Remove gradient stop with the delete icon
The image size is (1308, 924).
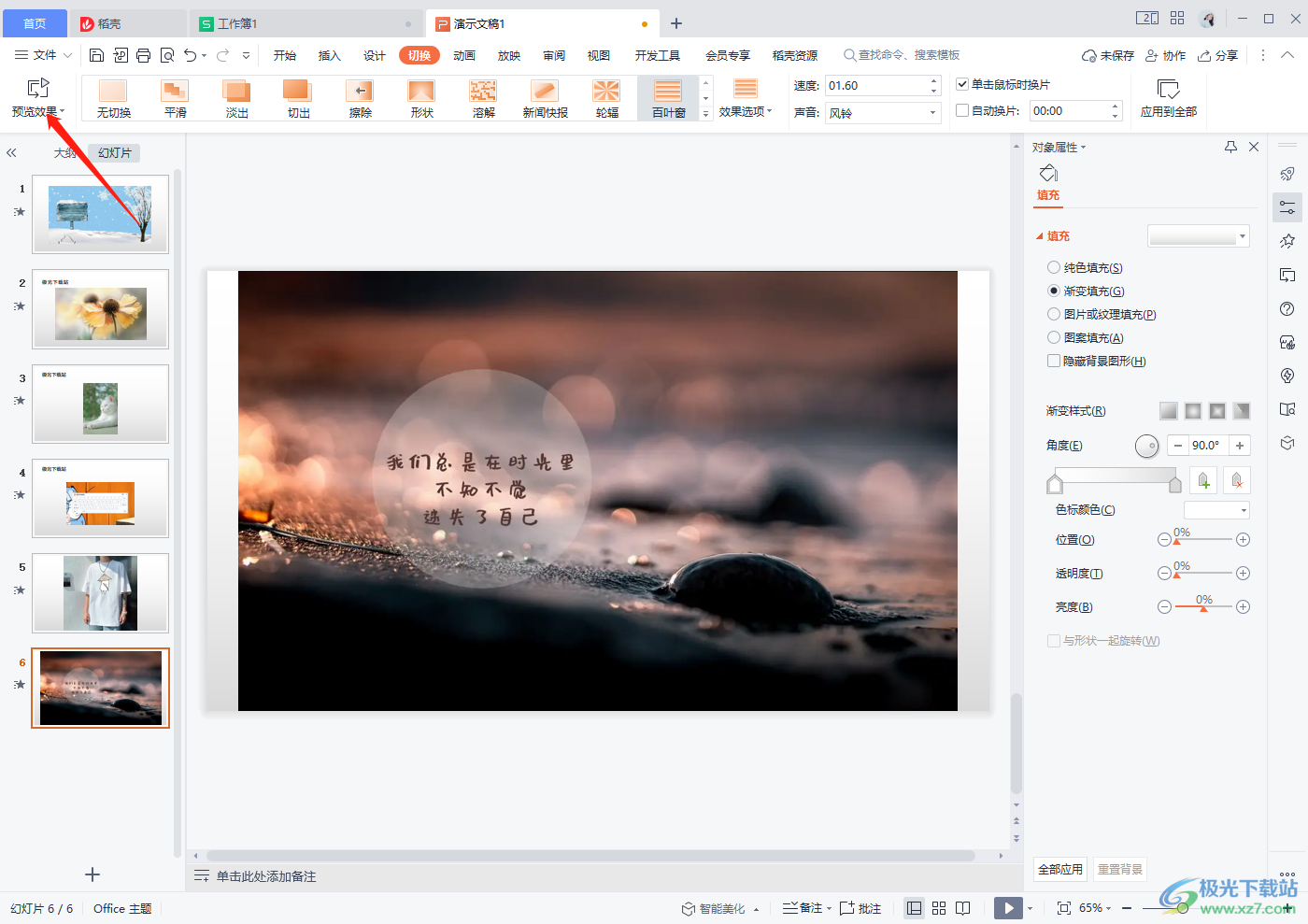(1237, 480)
